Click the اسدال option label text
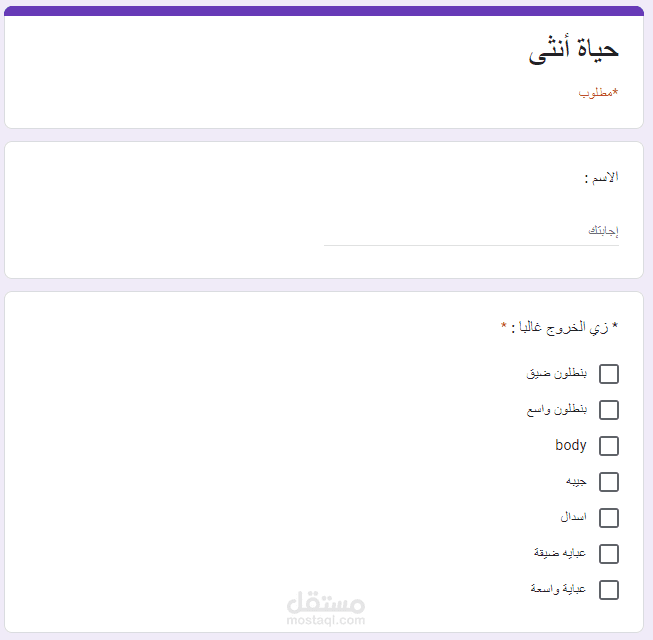 coord(574,517)
